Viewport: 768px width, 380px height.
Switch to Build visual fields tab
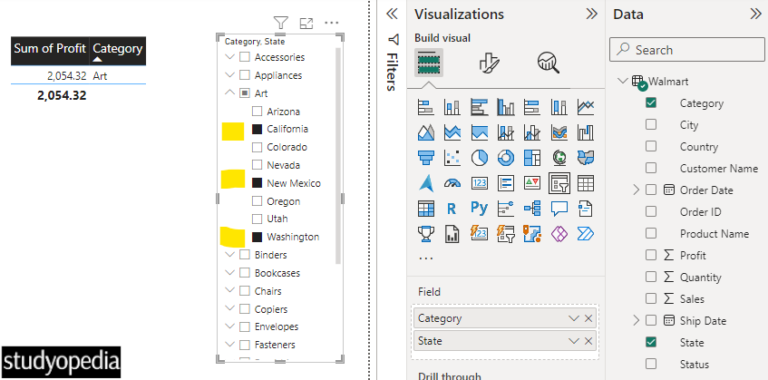[429, 63]
